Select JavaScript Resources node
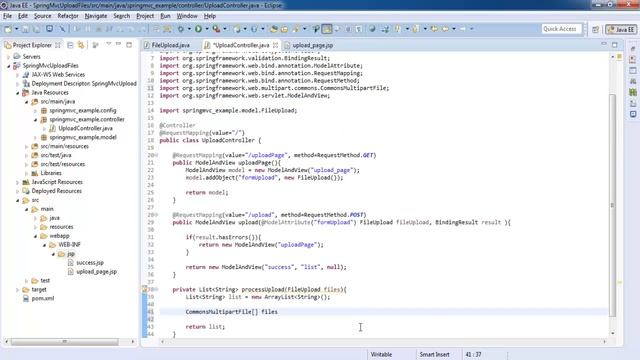 [x=57, y=182]
